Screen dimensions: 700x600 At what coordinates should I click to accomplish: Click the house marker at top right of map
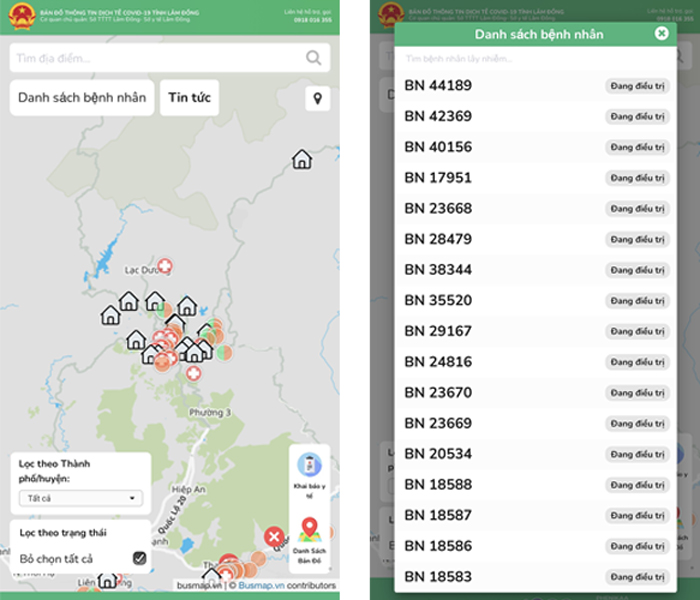click(x=302, y=159)
